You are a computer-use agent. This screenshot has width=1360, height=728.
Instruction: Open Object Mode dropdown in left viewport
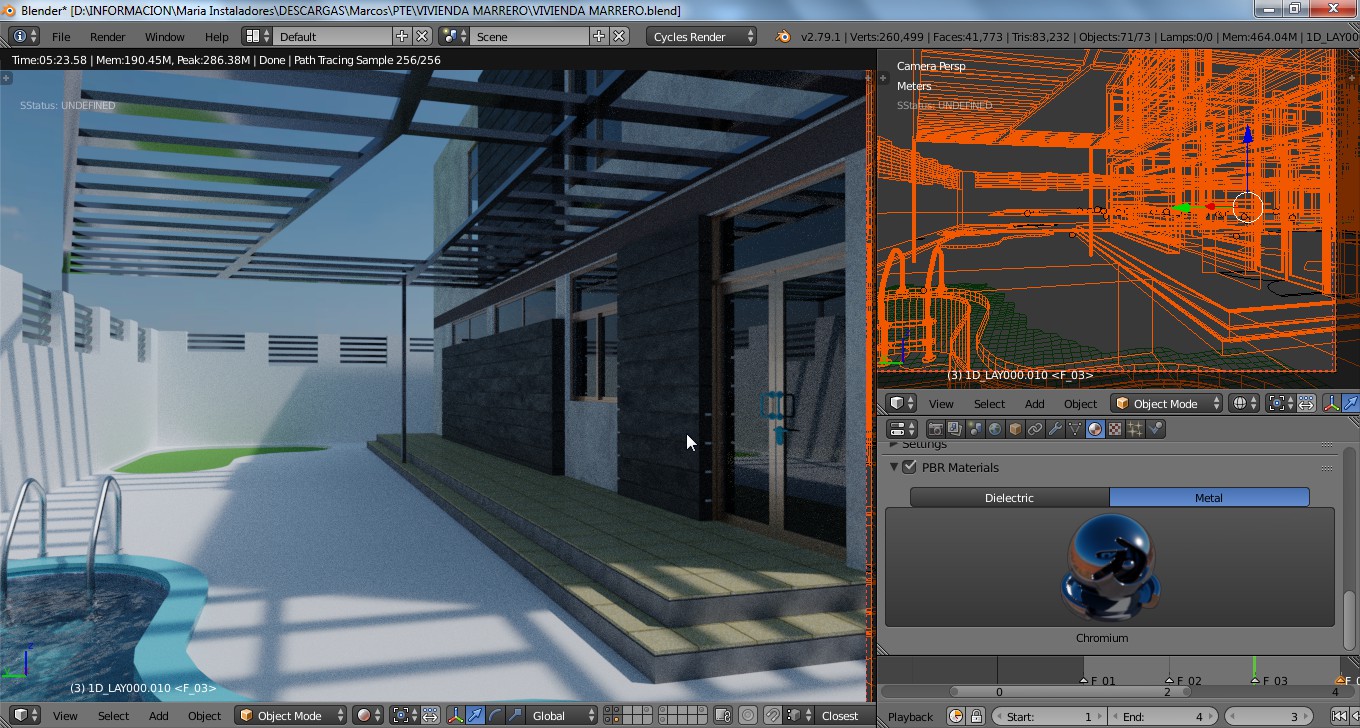pyautogui.click(x=290, y=715)
